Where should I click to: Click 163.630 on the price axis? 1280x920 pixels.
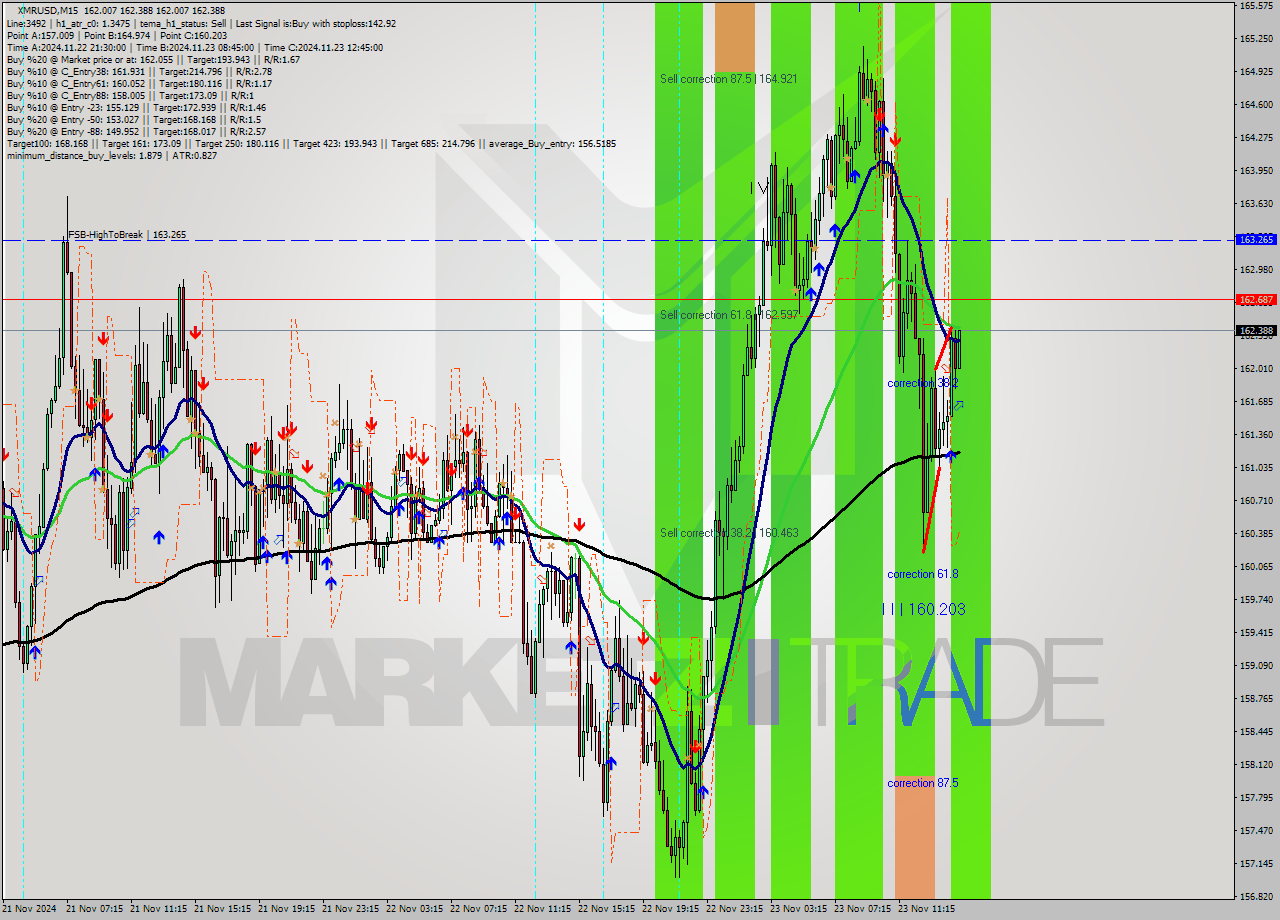coord(1255,204)
